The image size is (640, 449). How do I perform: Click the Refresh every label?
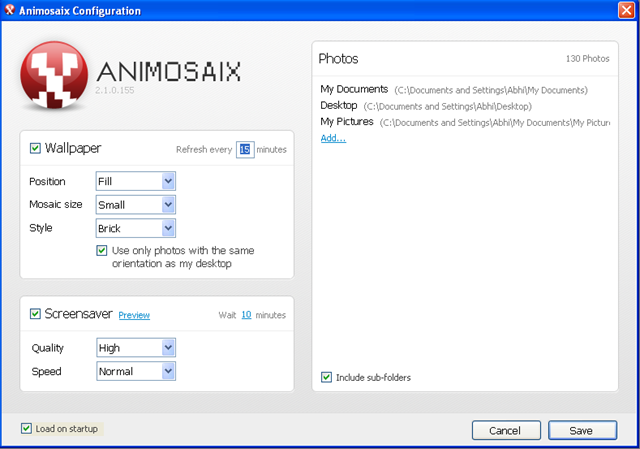(204, 150)
